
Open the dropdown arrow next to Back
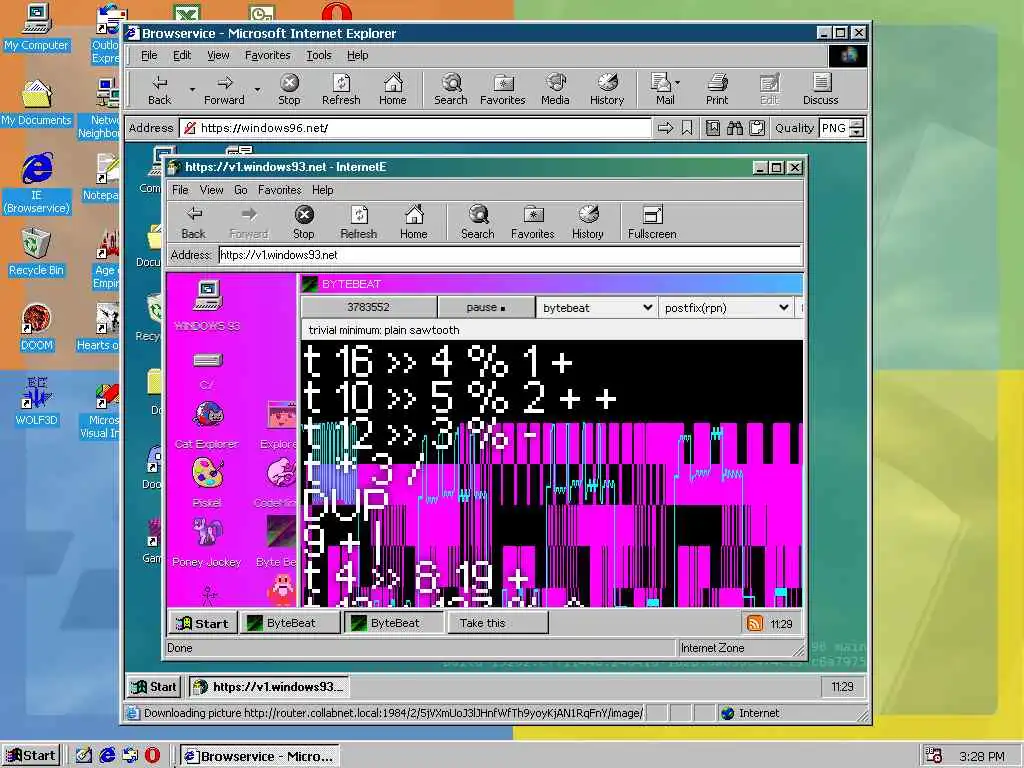(x=192, y=89)
